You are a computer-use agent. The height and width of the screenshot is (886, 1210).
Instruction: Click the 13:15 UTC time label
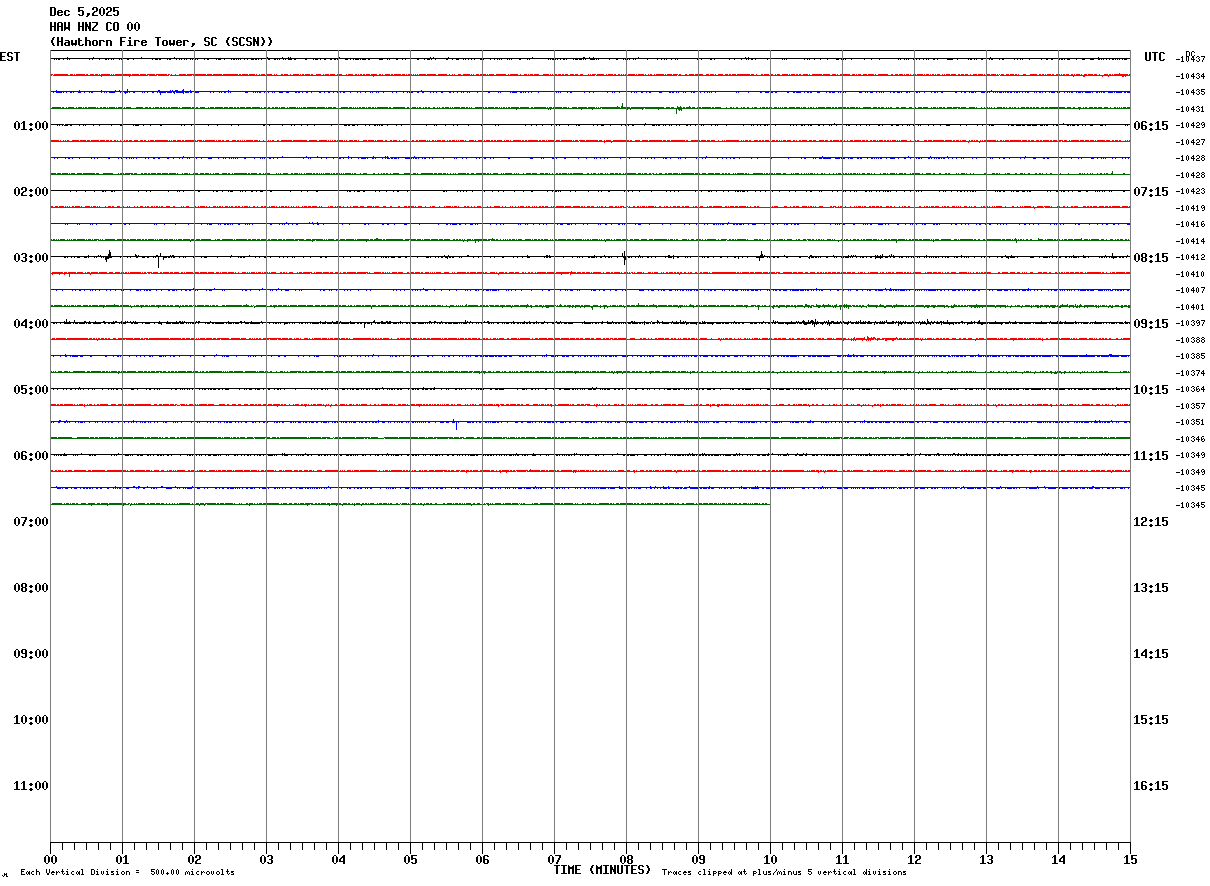click(x=1151, y=588)
